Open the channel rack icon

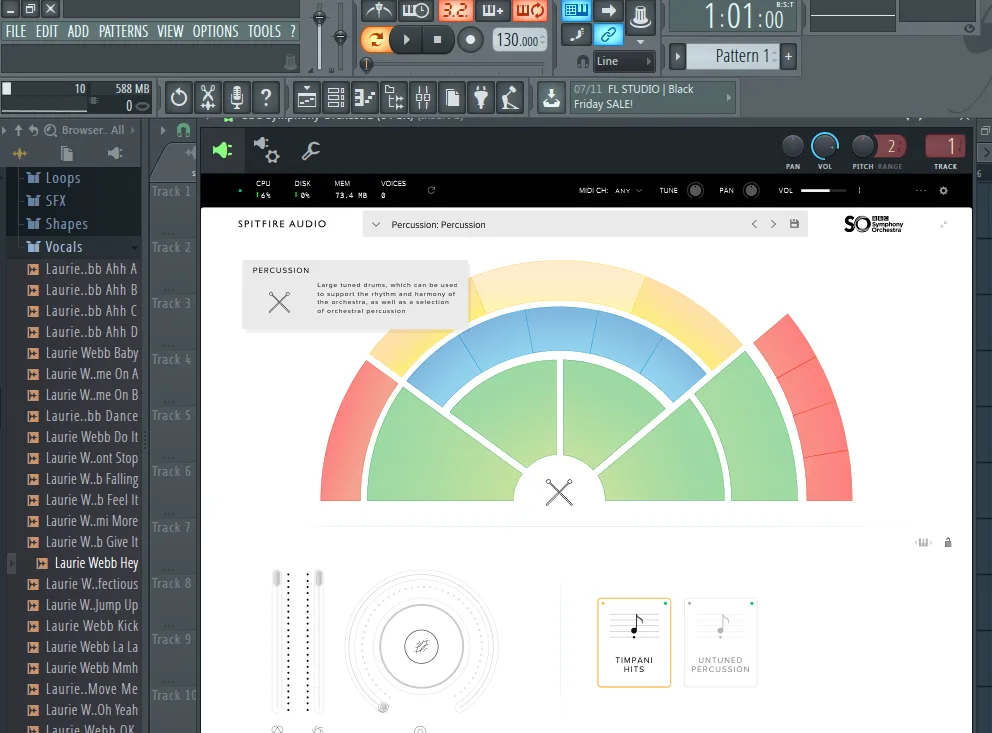coord(336,97)
